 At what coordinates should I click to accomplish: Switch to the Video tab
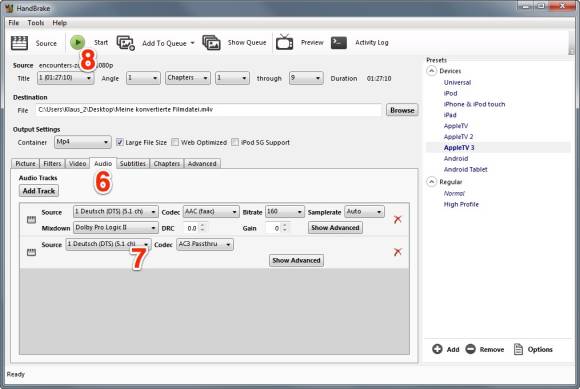(x=78, y=163)
